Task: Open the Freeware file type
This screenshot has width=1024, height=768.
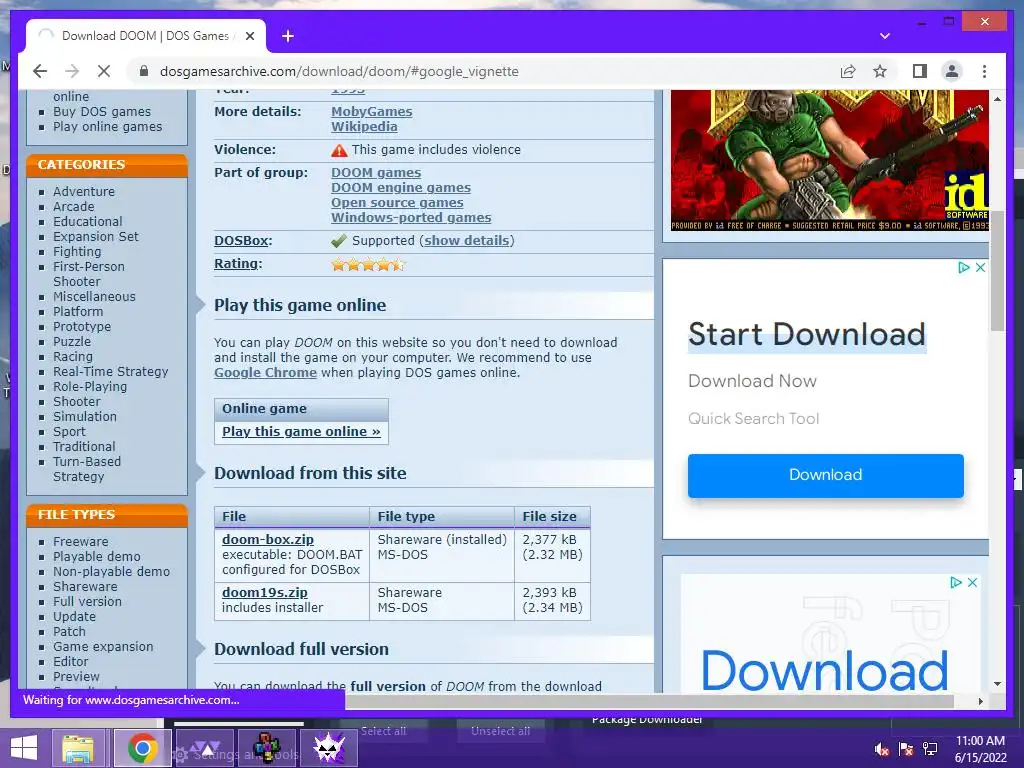Action: pyautogui.click(x=80, y=541)
